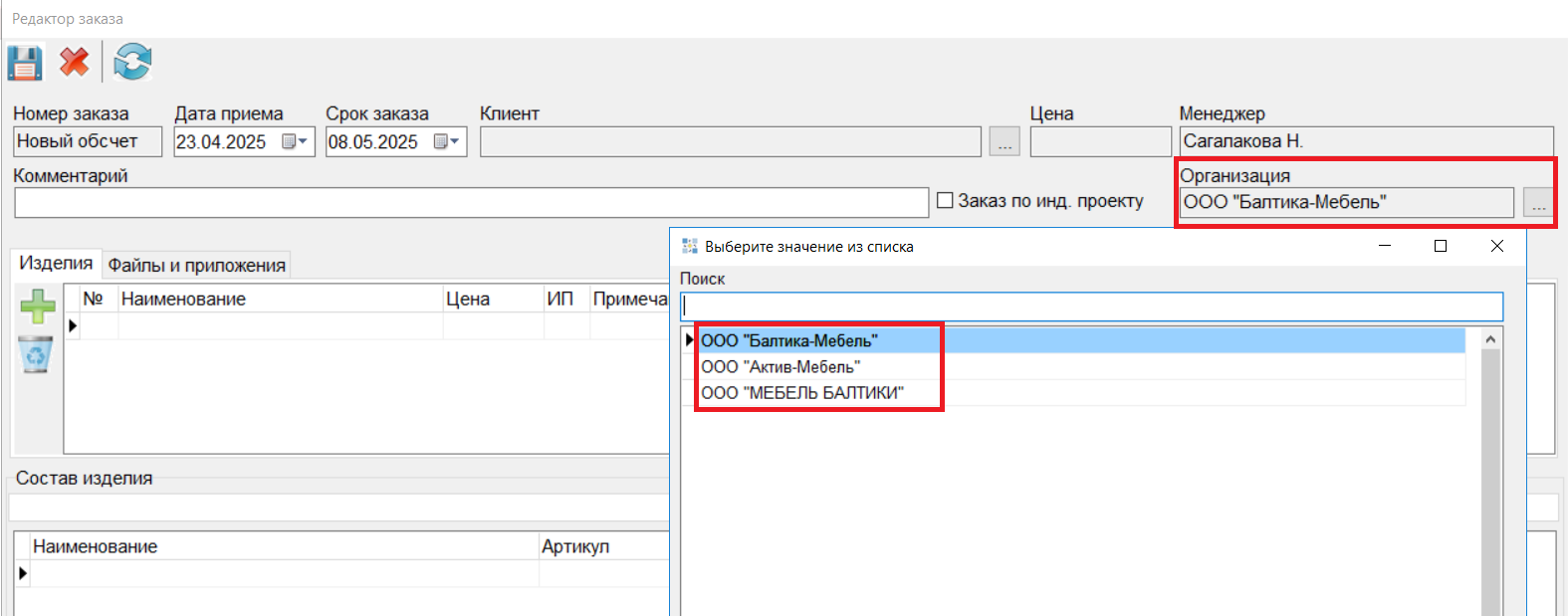Click the save floppy disk icon
Screen dimensions: 1568x616
tap(25, 63)
